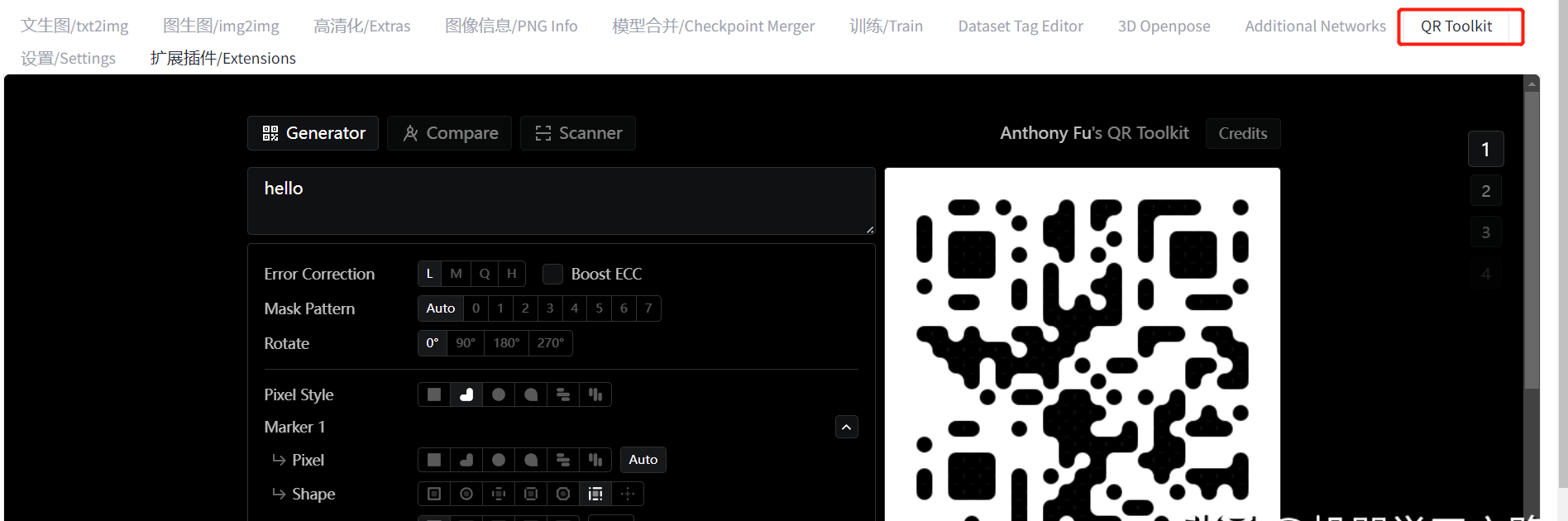The width and height of the screenshot is (1568, 521).
Task: Open QR Toolkit tab
Action: pyautogui.click(x=1456, y=26)
